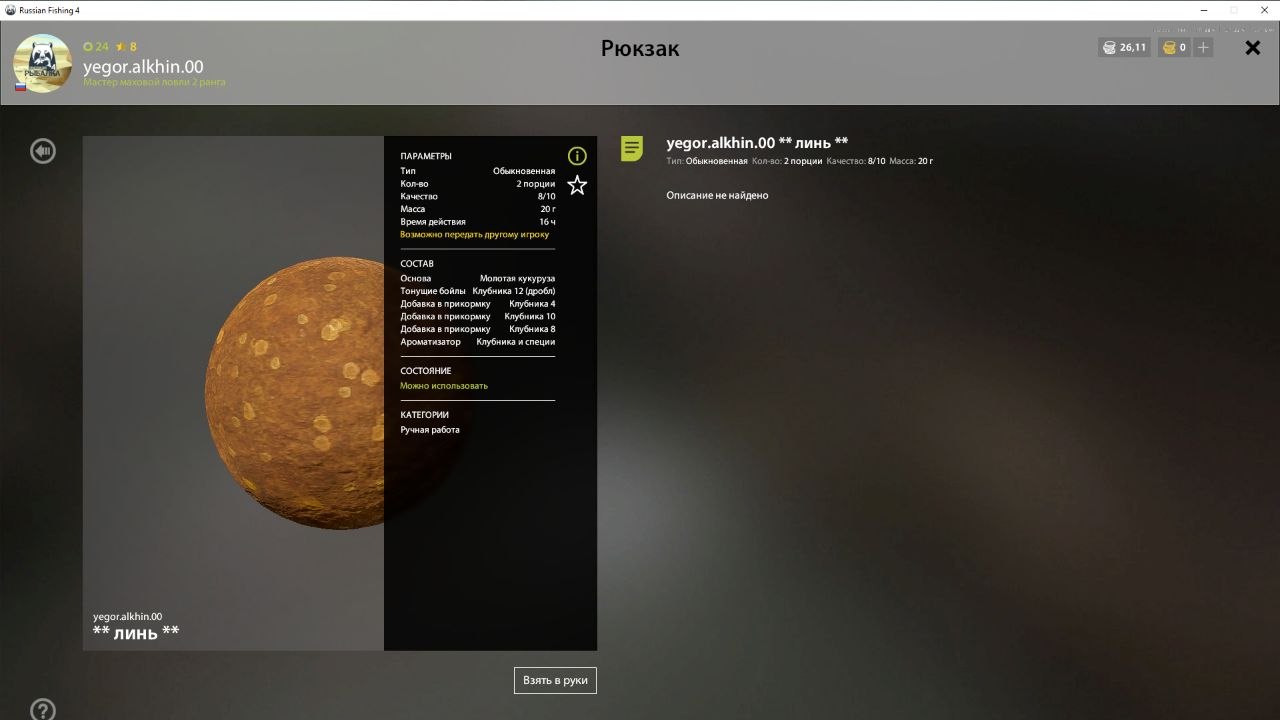This screenshot has height=720, width=1280.
Task: Click the СОСТОЯНИЕ section heading
Action: [426, 371]
